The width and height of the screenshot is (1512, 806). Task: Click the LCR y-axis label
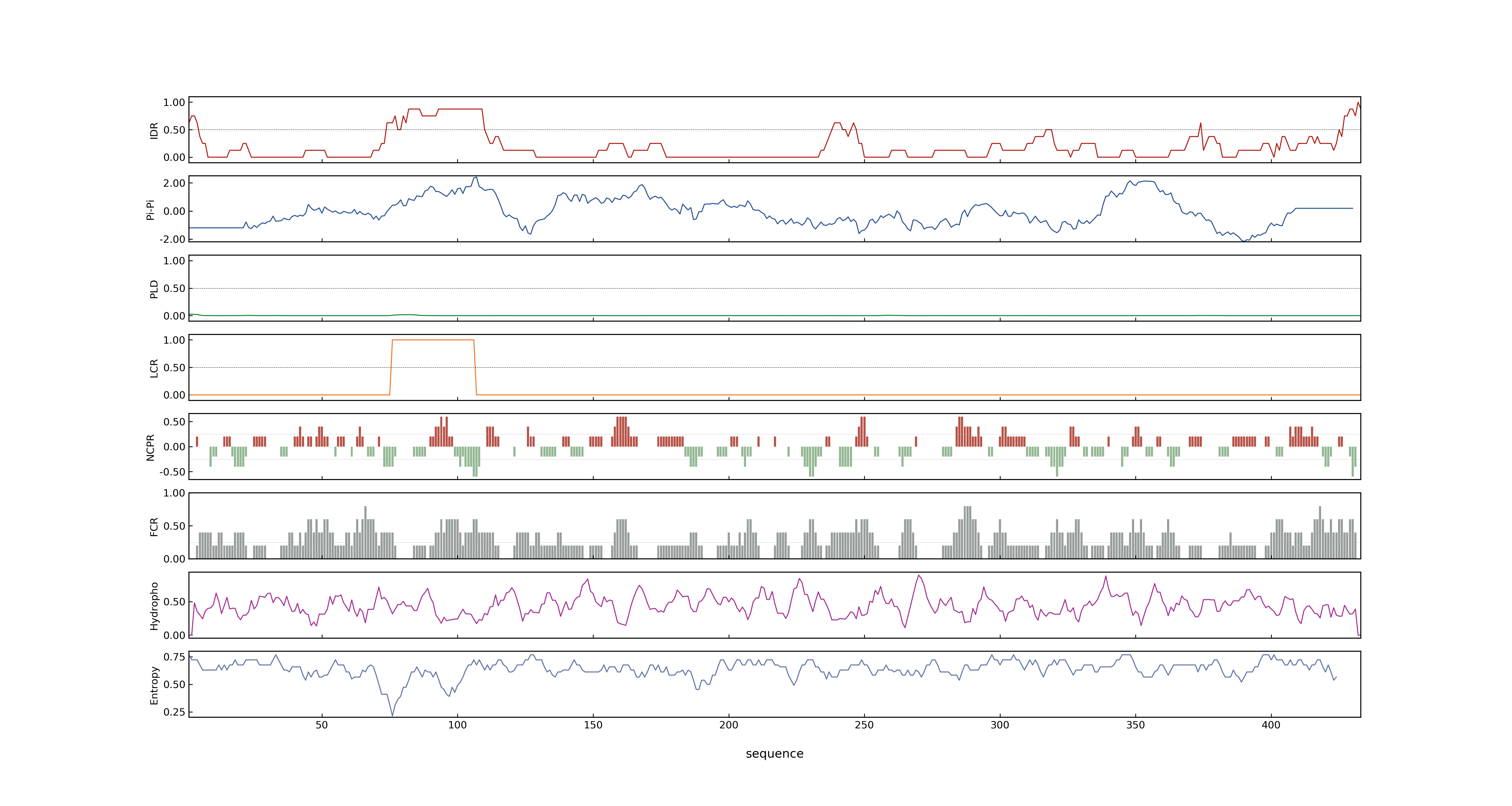154,368
